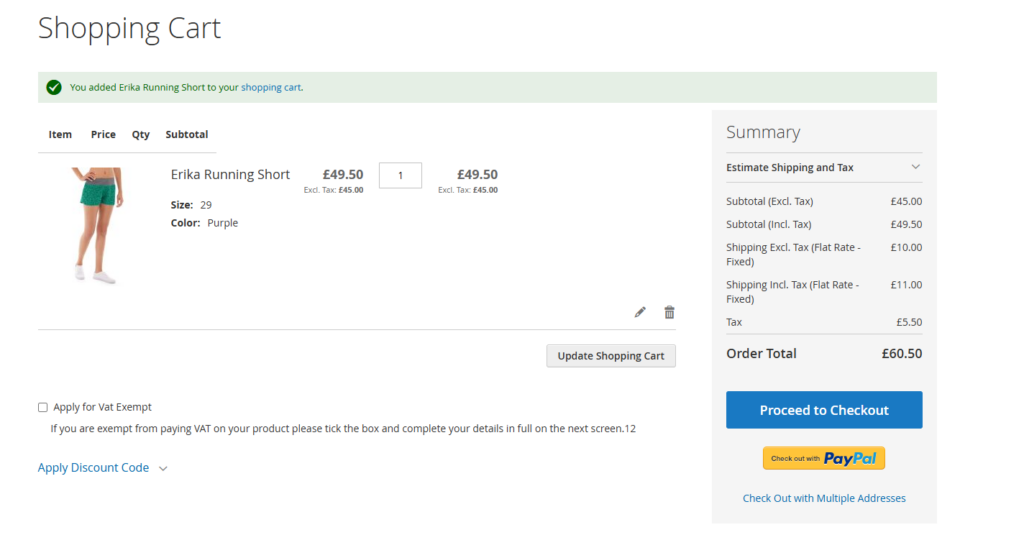Click the pencil edit icon for the item
1024x535 pixels.
point(640,312)
